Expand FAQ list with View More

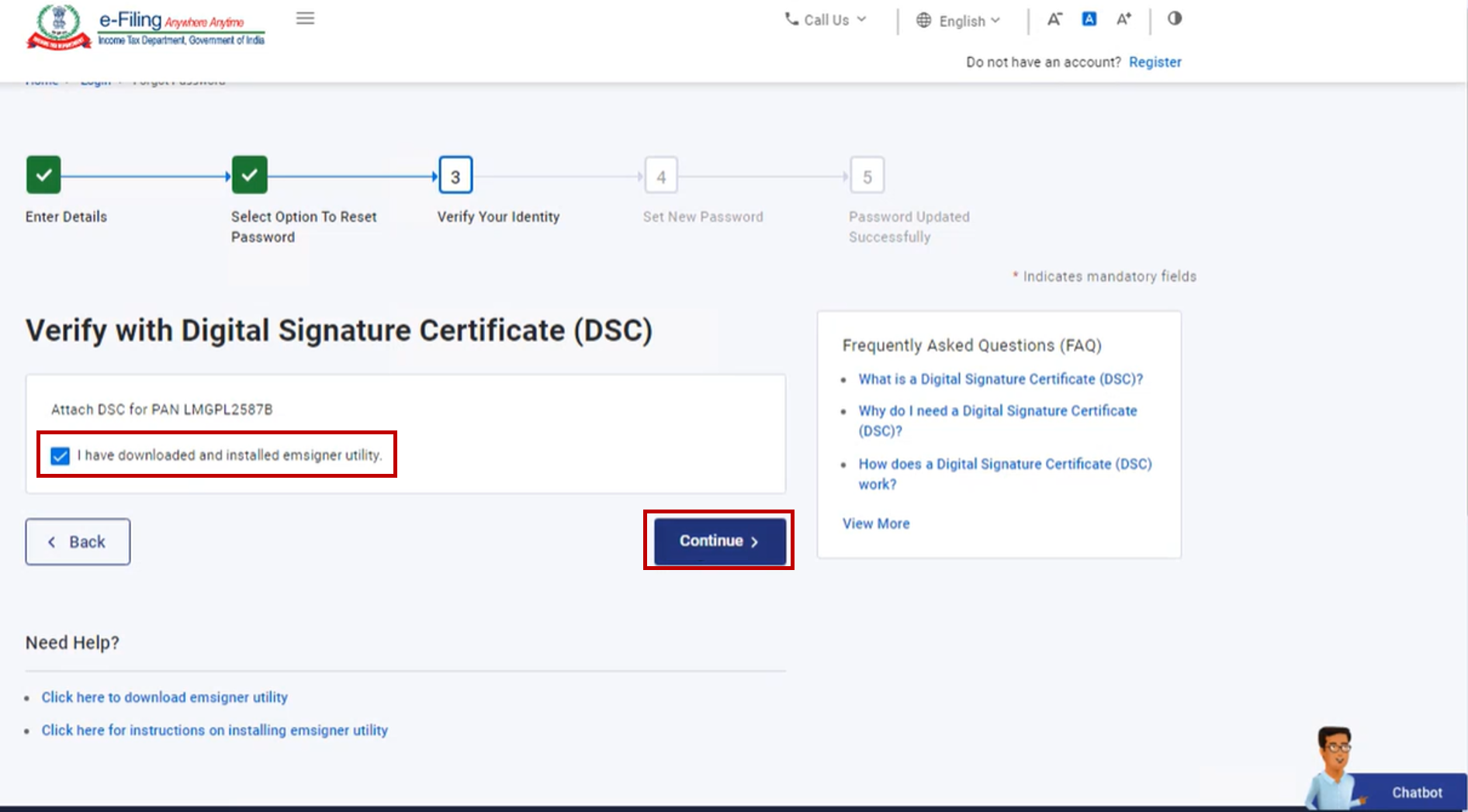pyautogui.click(x=876, y=523)
